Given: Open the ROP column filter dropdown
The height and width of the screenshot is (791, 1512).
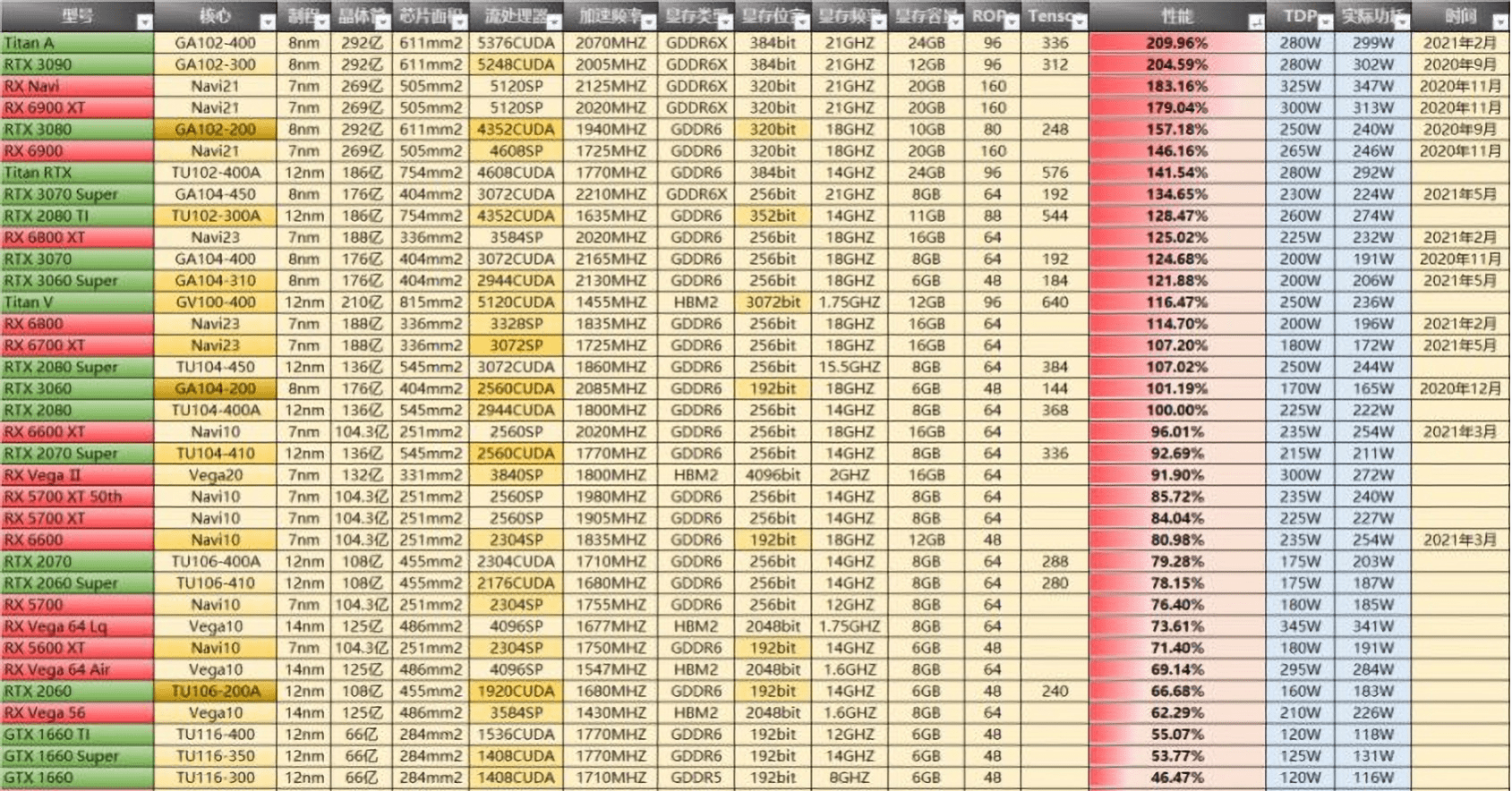Looking at the screenshot, I should pos(1012,21).
